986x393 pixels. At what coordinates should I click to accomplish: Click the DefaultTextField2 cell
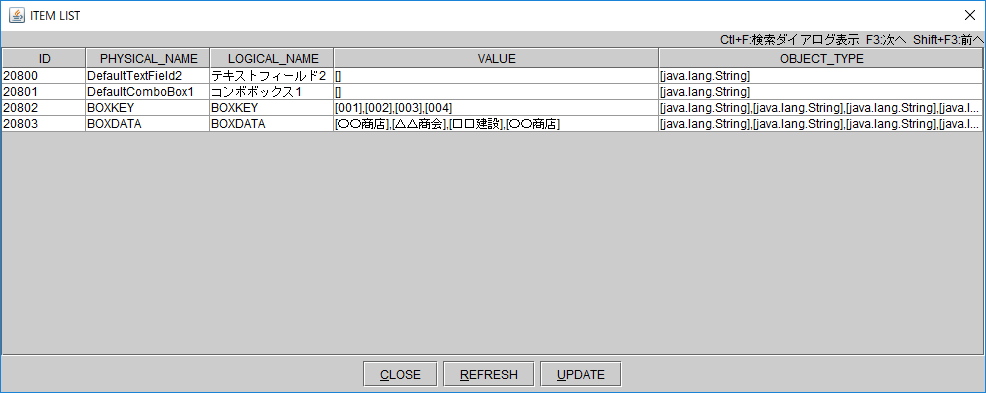pos(148,76)
